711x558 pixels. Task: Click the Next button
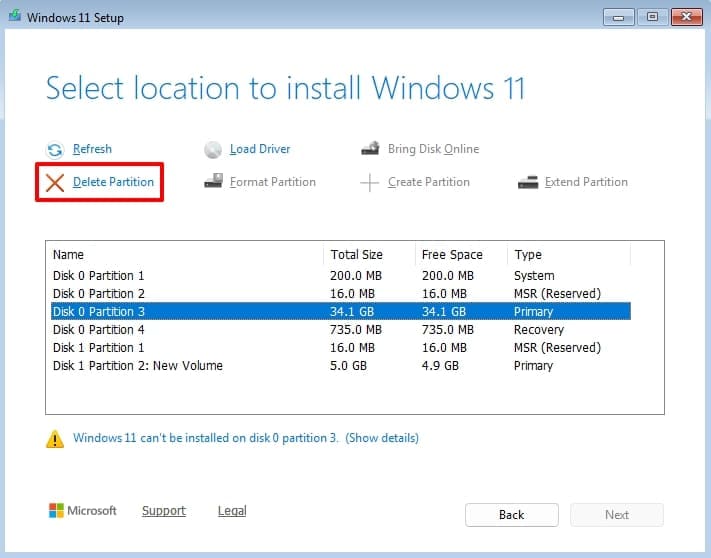pyautogui.click(x=617, y=515)
